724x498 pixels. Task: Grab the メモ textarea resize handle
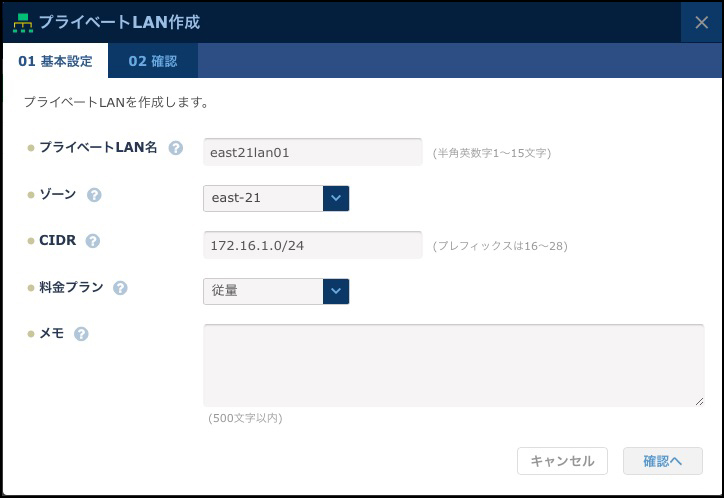click(x=699, y=401)
